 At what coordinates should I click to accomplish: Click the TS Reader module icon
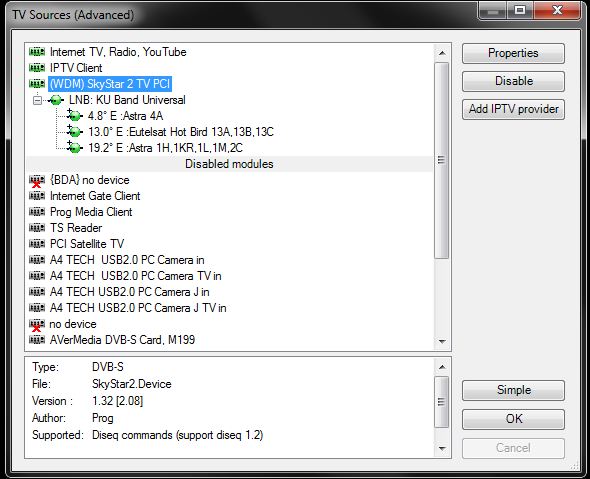(37, 228)
